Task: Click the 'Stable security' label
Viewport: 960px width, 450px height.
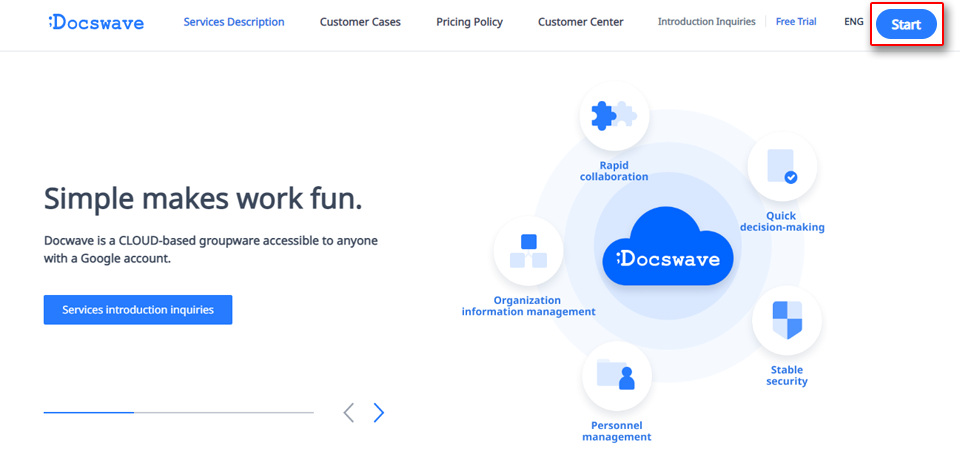Action: [x=787, y=375]
